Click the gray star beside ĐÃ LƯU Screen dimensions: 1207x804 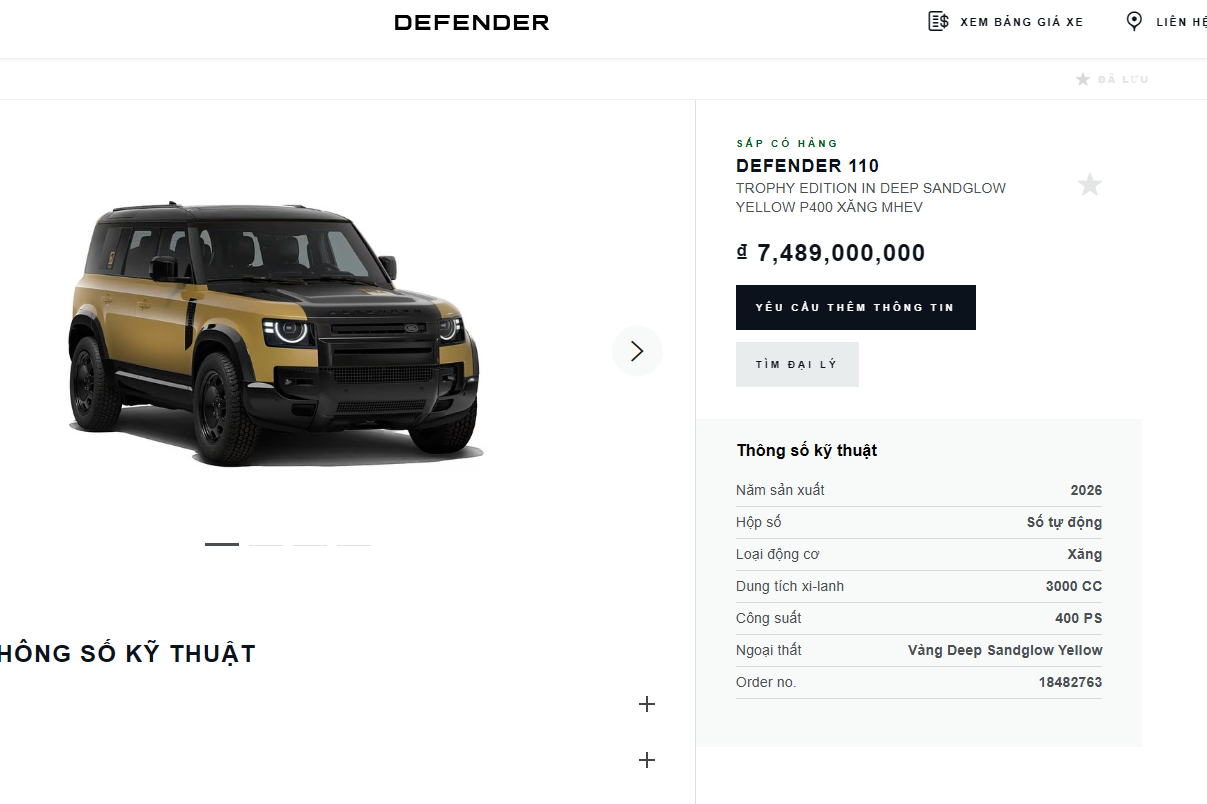(x=1083, y=78)
